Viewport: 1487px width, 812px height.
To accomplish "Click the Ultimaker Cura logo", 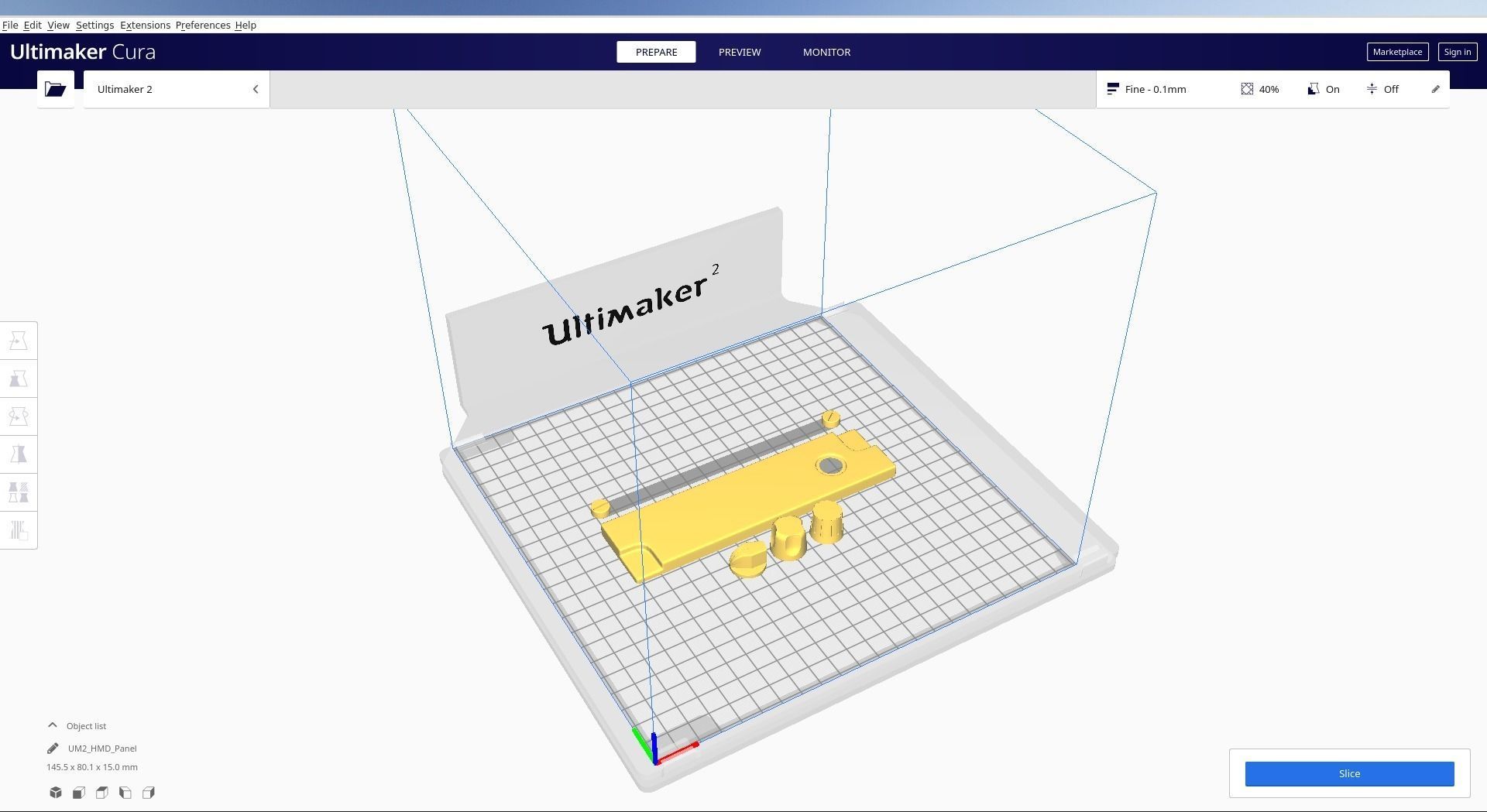I will [x=83, y=52].
